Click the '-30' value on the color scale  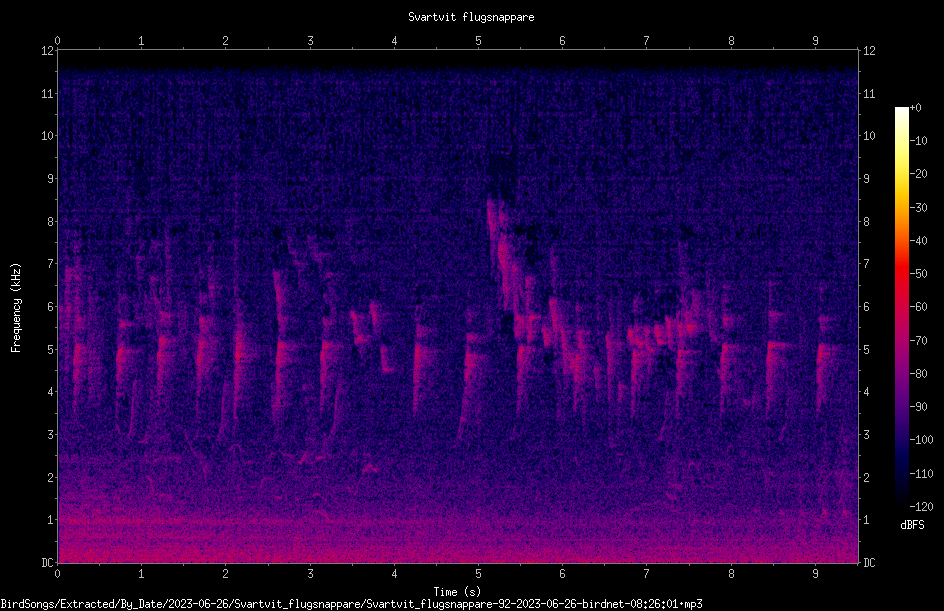pyautogui.click(x=919, y=208)
